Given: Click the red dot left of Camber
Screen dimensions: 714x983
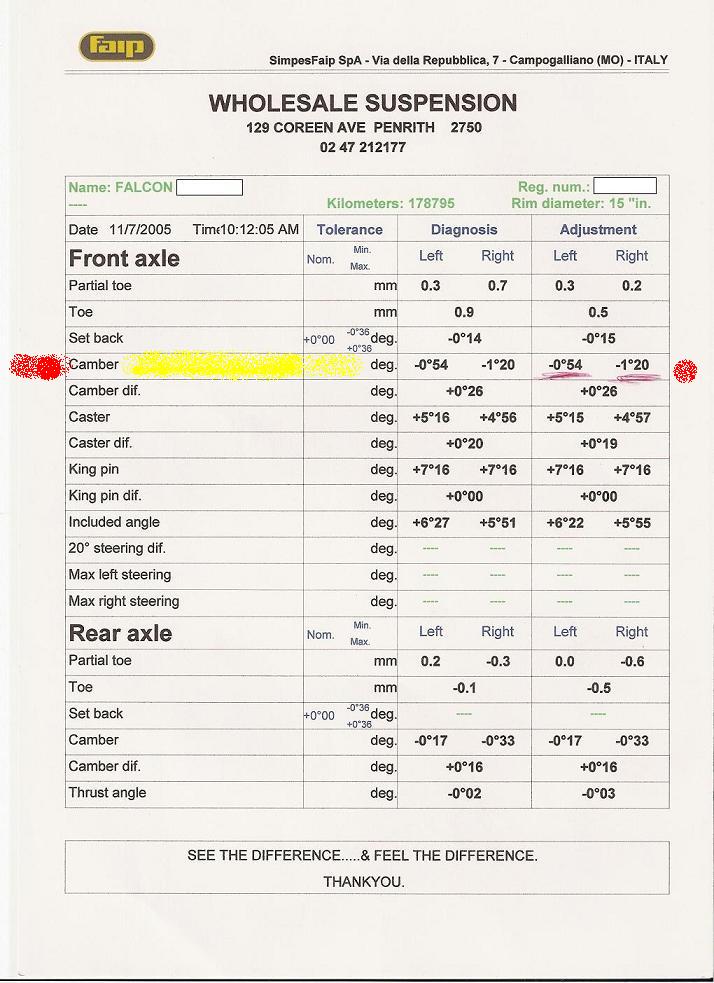Looking at the screenshot, I should (37, 367).
